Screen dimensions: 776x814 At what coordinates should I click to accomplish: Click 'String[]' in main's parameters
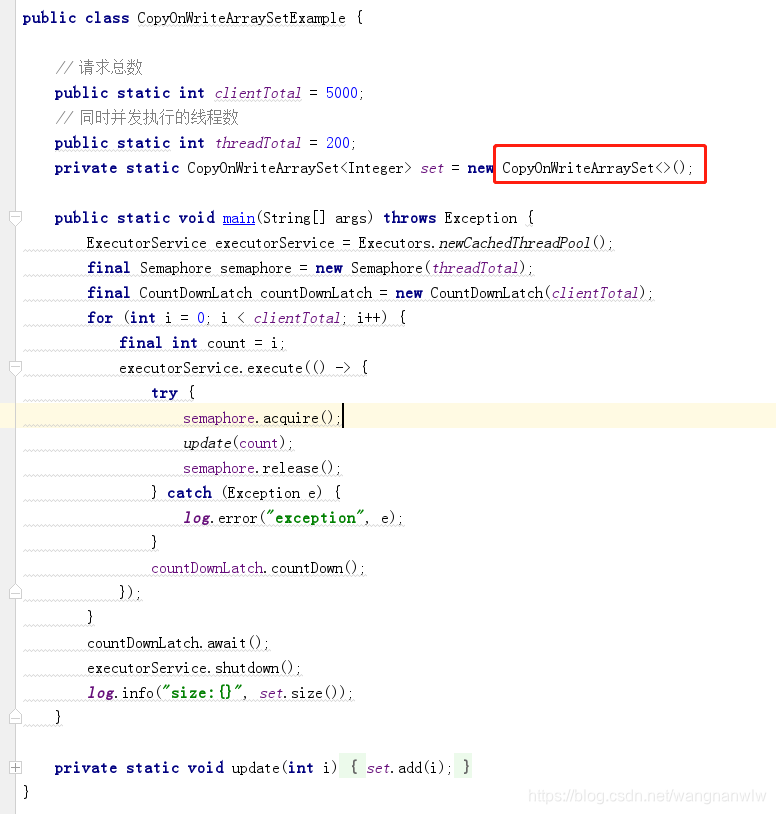[294, 218]
